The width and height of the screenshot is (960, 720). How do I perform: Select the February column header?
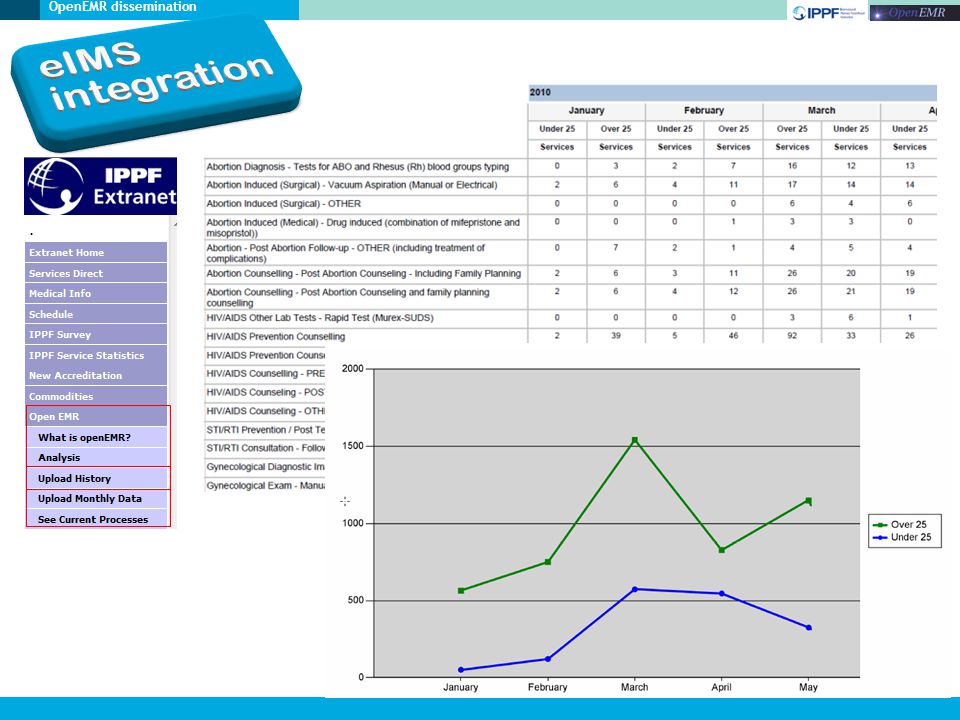(703, 110)
